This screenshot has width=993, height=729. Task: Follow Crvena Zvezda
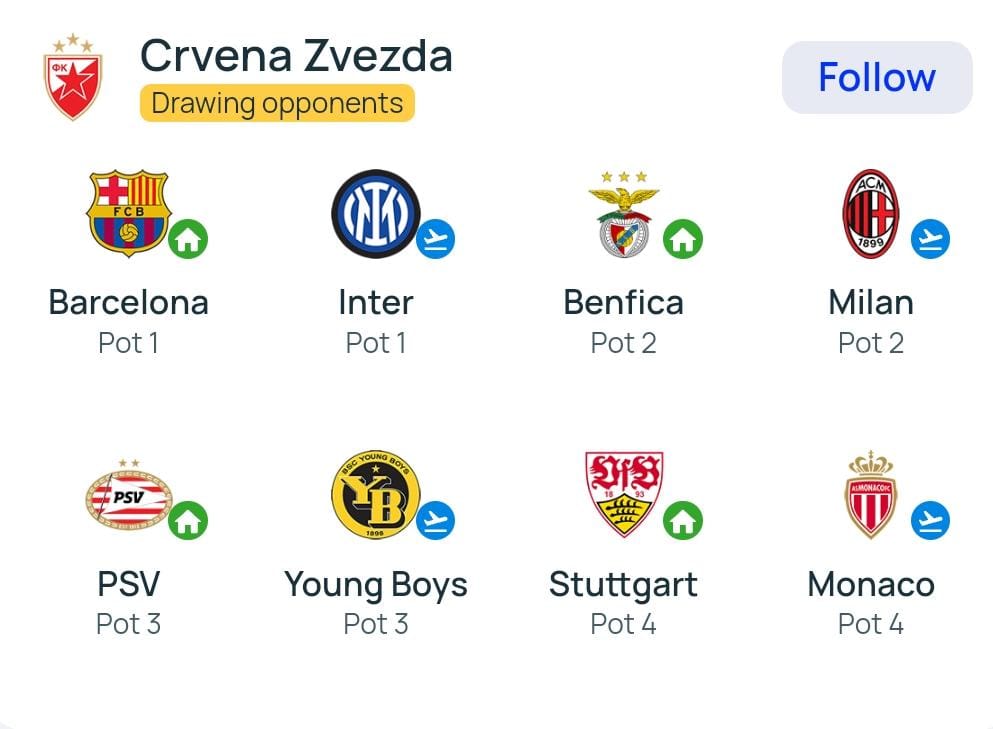(x=876, y=77)
